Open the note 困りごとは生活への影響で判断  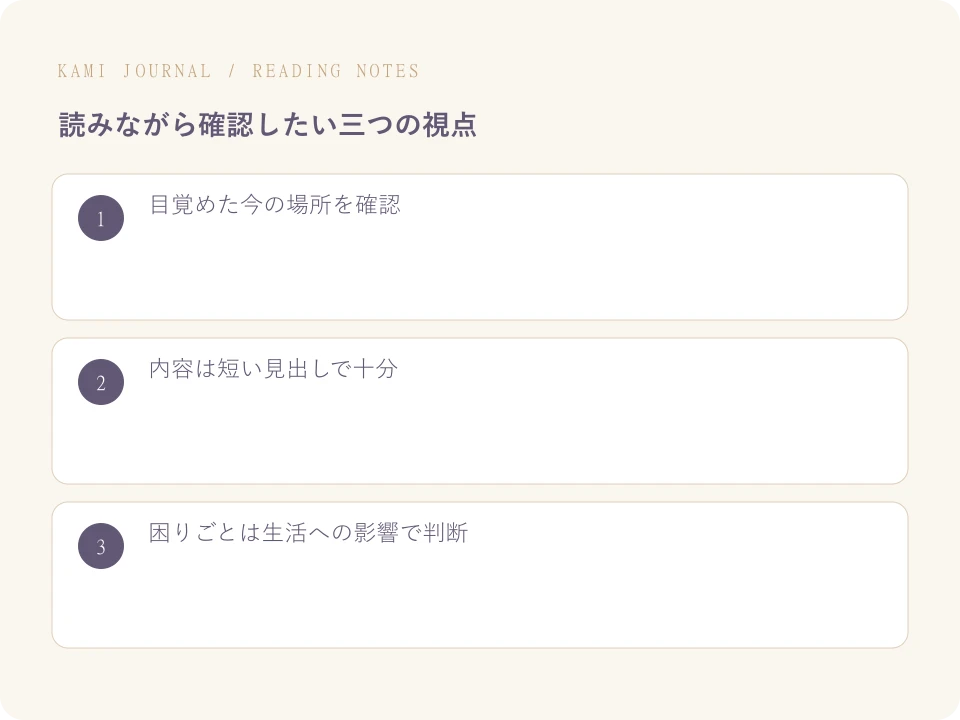click(x=309, y=533)
